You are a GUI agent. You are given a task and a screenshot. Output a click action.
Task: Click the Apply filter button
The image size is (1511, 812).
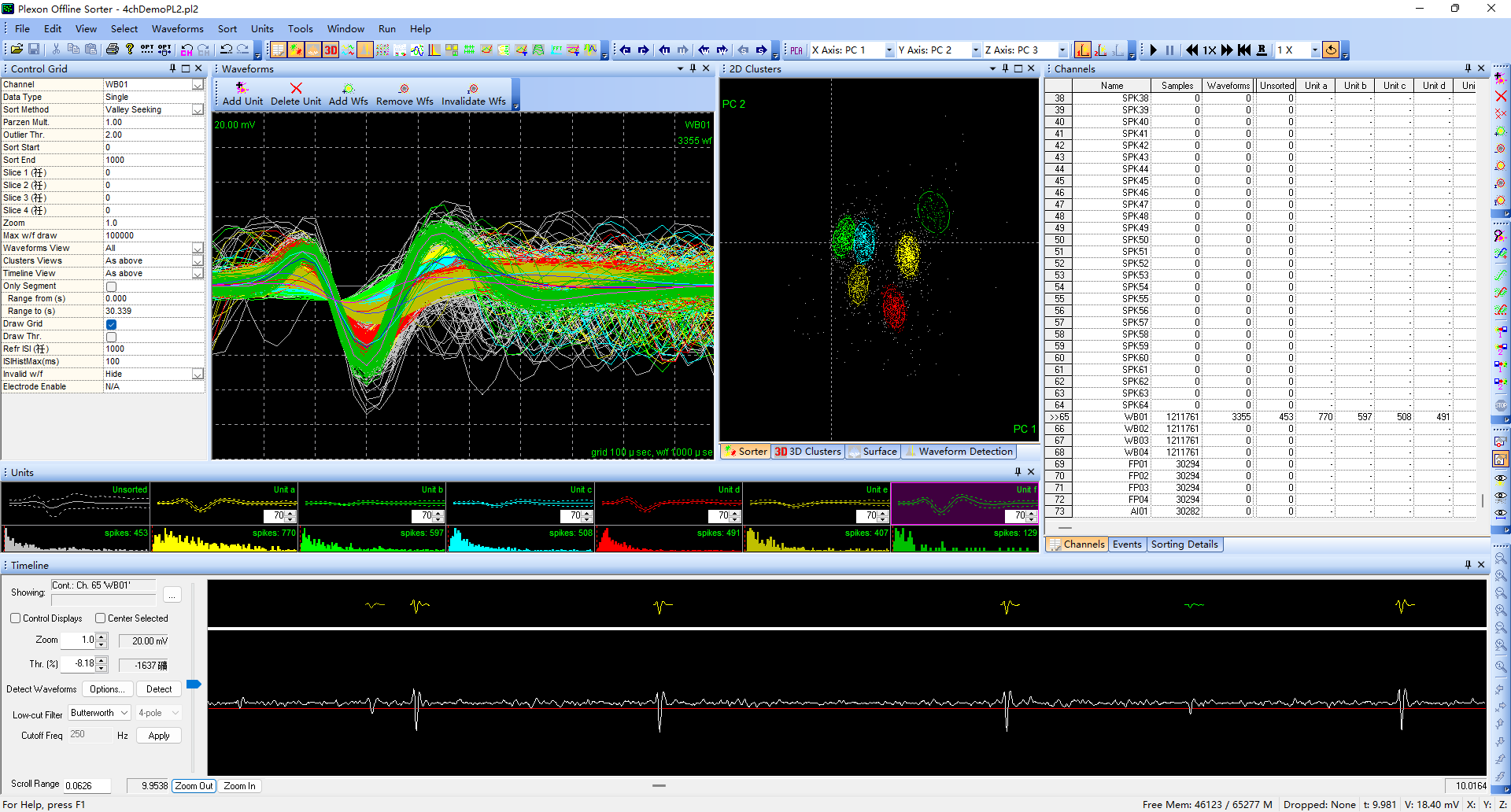coord(159,736)
